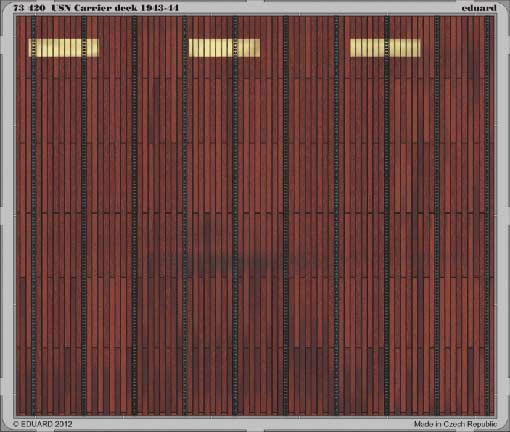Screen dimensions: 510x432
Task: Click the second black tie-down strip from left
Action: pyautogui.click(x=84, y=215)
